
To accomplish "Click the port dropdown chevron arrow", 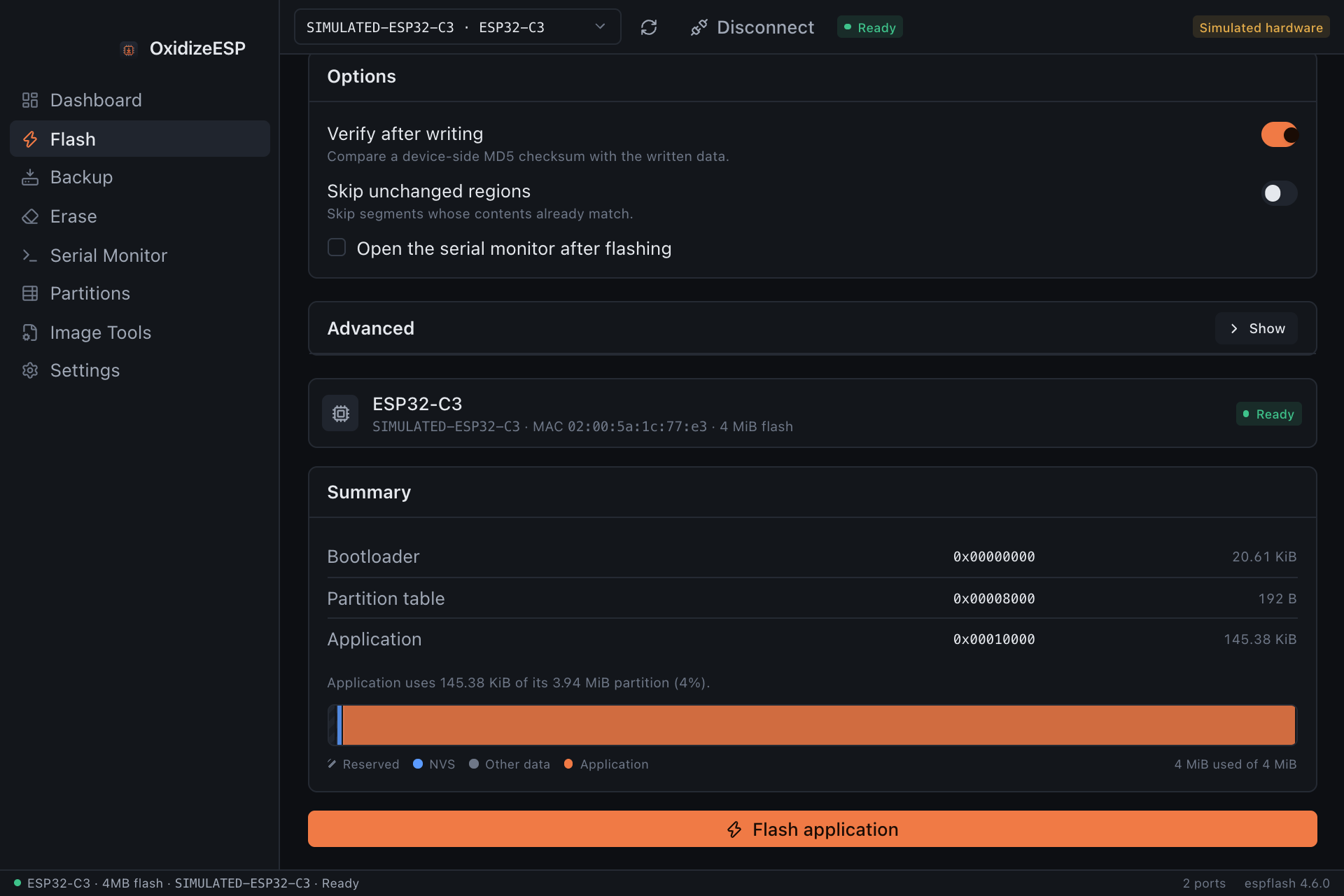I will (600, 27).
